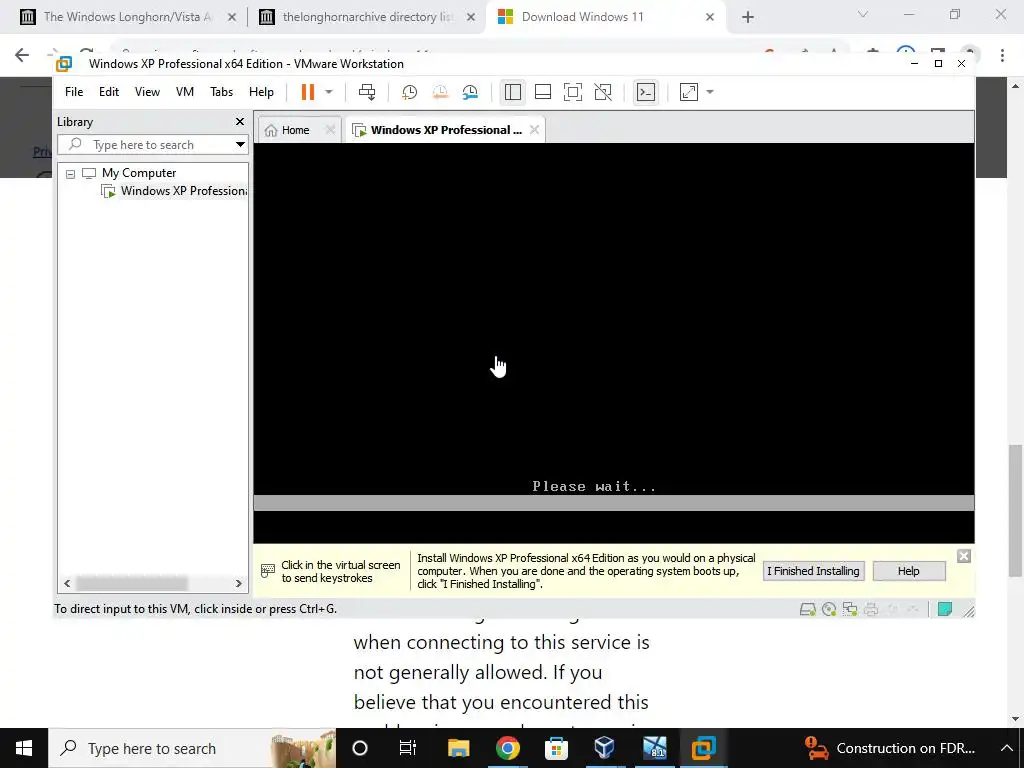This screenshot has width=1024, height=768.
Task: Click the Cortana circle icon
Action: pyautogui.click(x=360, y=748)
